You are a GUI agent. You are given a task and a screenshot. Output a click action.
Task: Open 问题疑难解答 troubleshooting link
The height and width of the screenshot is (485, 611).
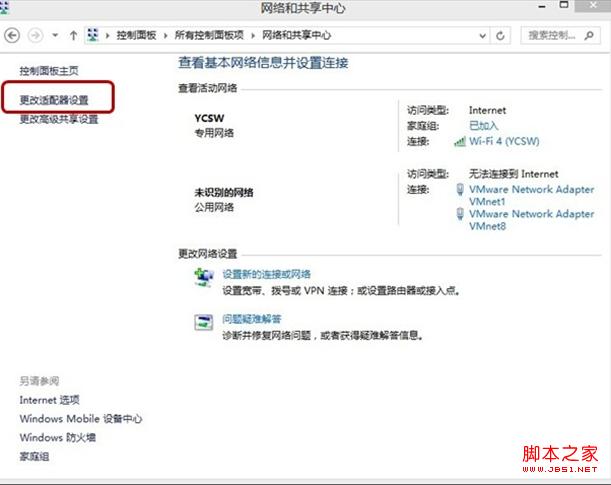click(252, 319)
